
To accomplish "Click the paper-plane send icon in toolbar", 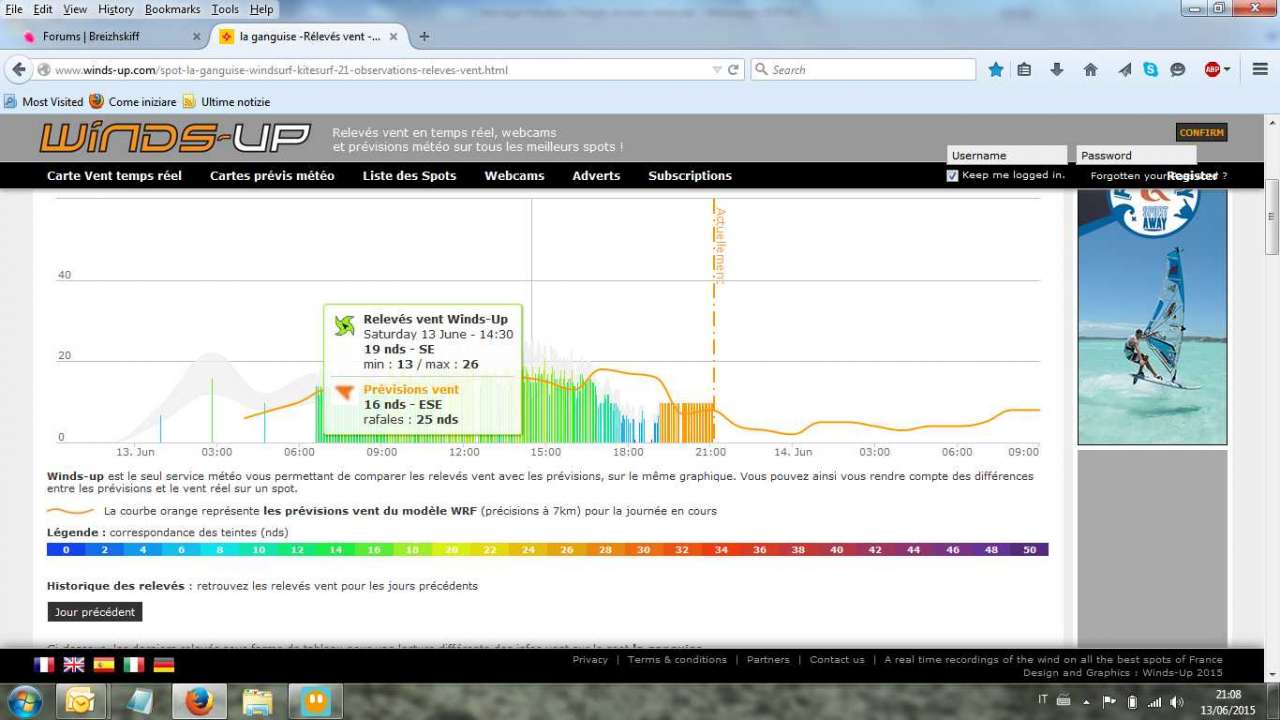I will pos(1125,69).
